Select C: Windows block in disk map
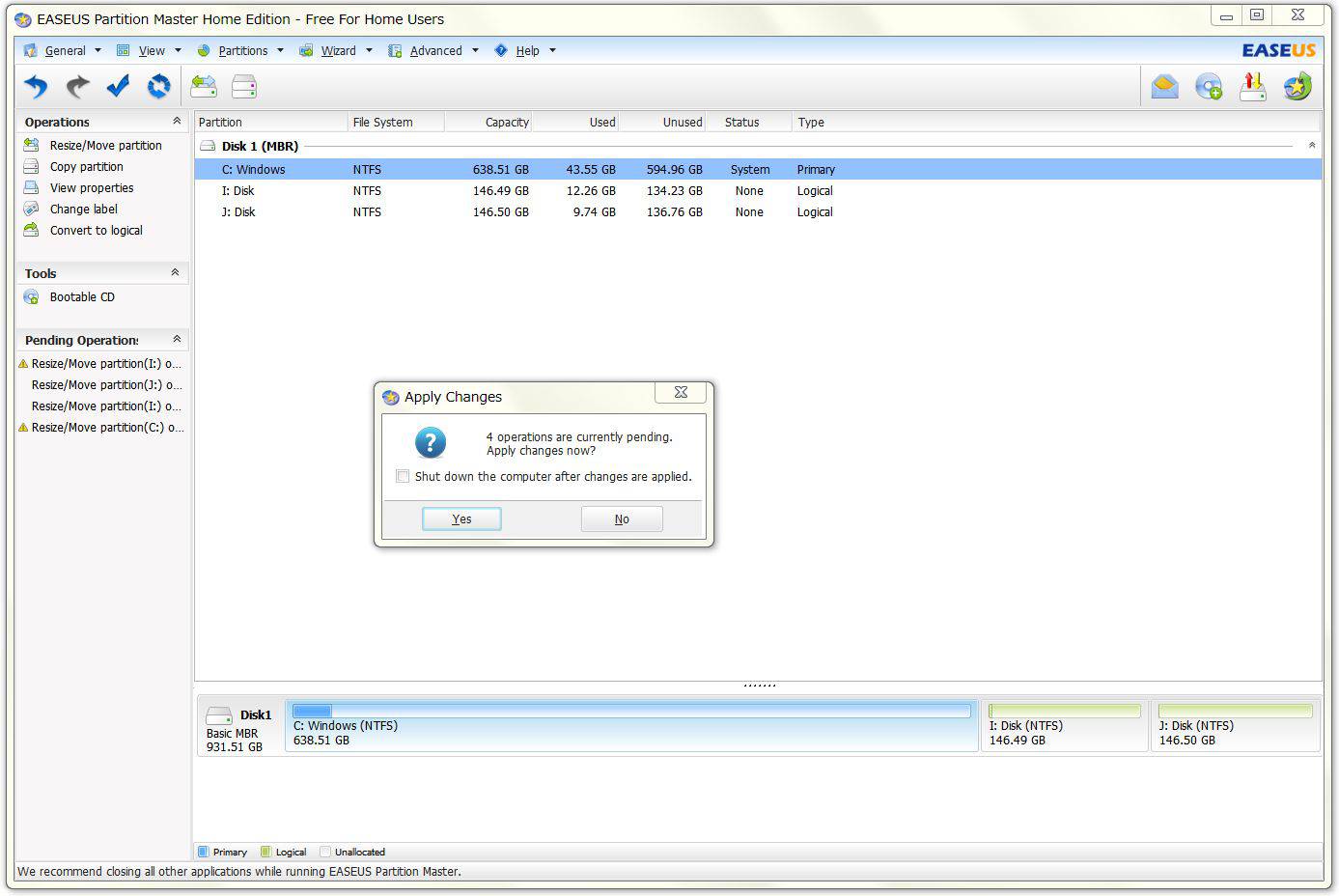Screen dimensions: 1339x896 [x=631, y=726]
